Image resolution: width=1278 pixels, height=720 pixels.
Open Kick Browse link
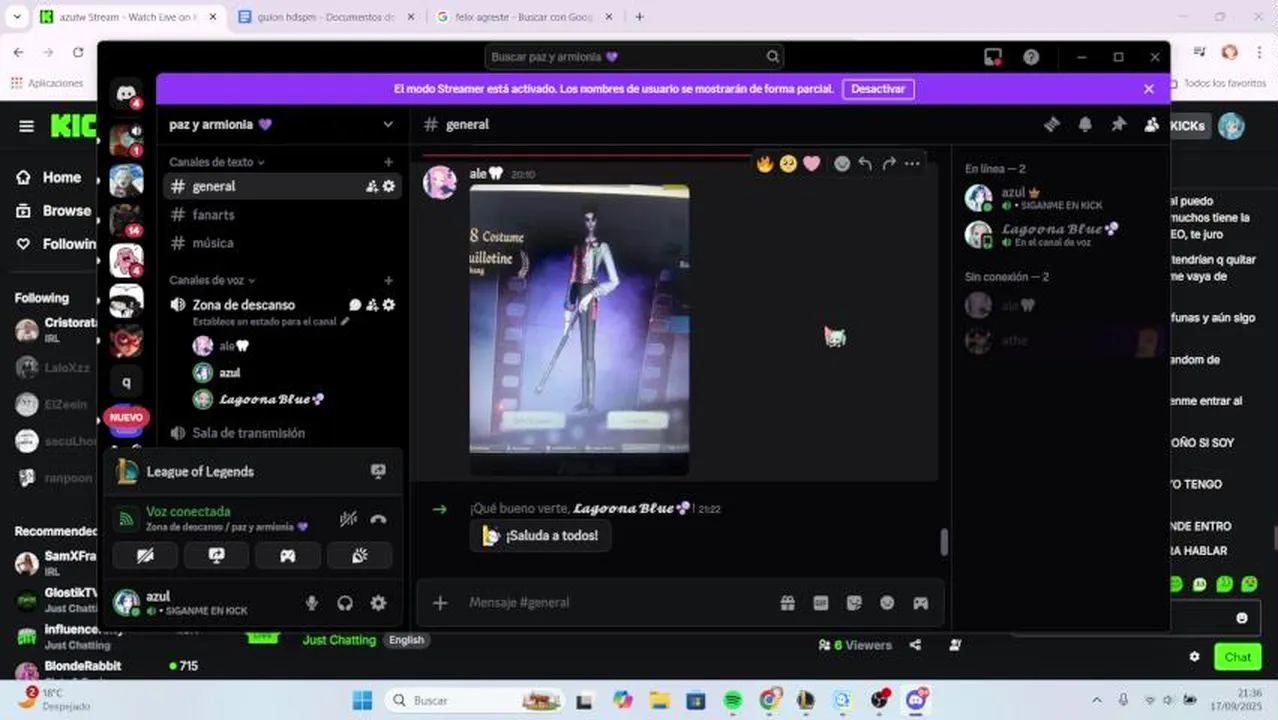point(53,211)
